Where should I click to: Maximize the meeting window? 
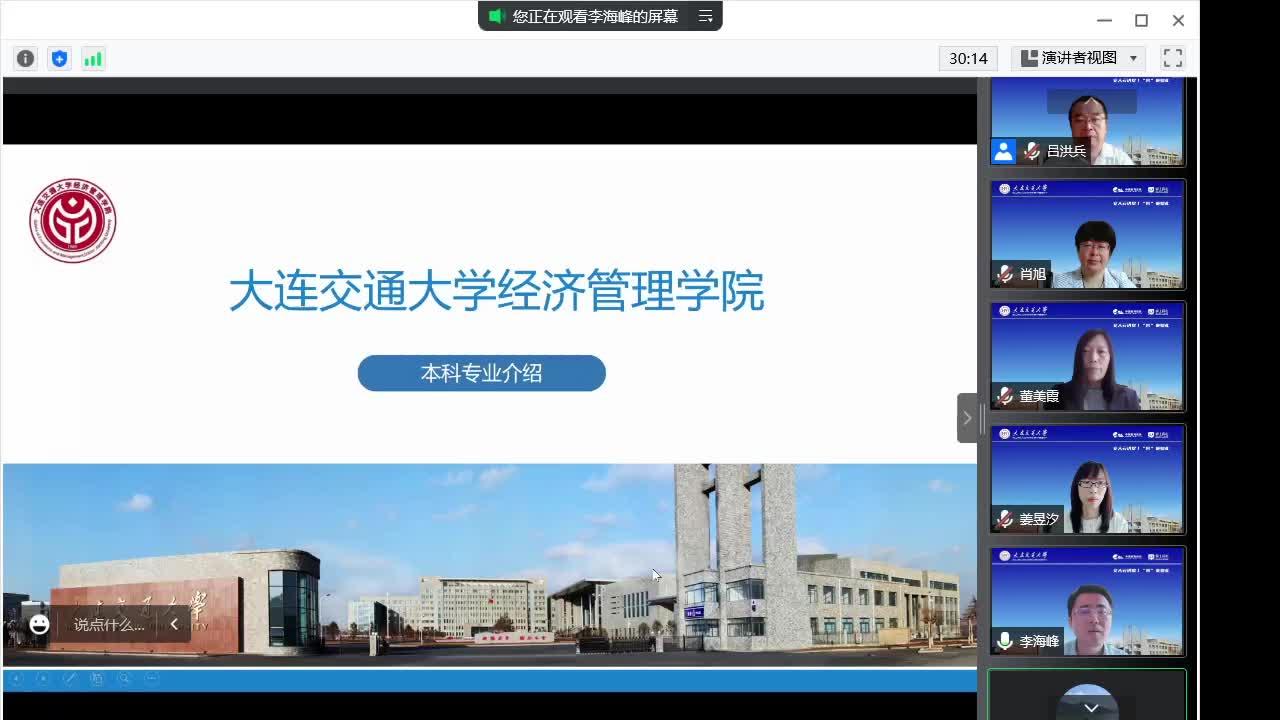pos(1141,20)
